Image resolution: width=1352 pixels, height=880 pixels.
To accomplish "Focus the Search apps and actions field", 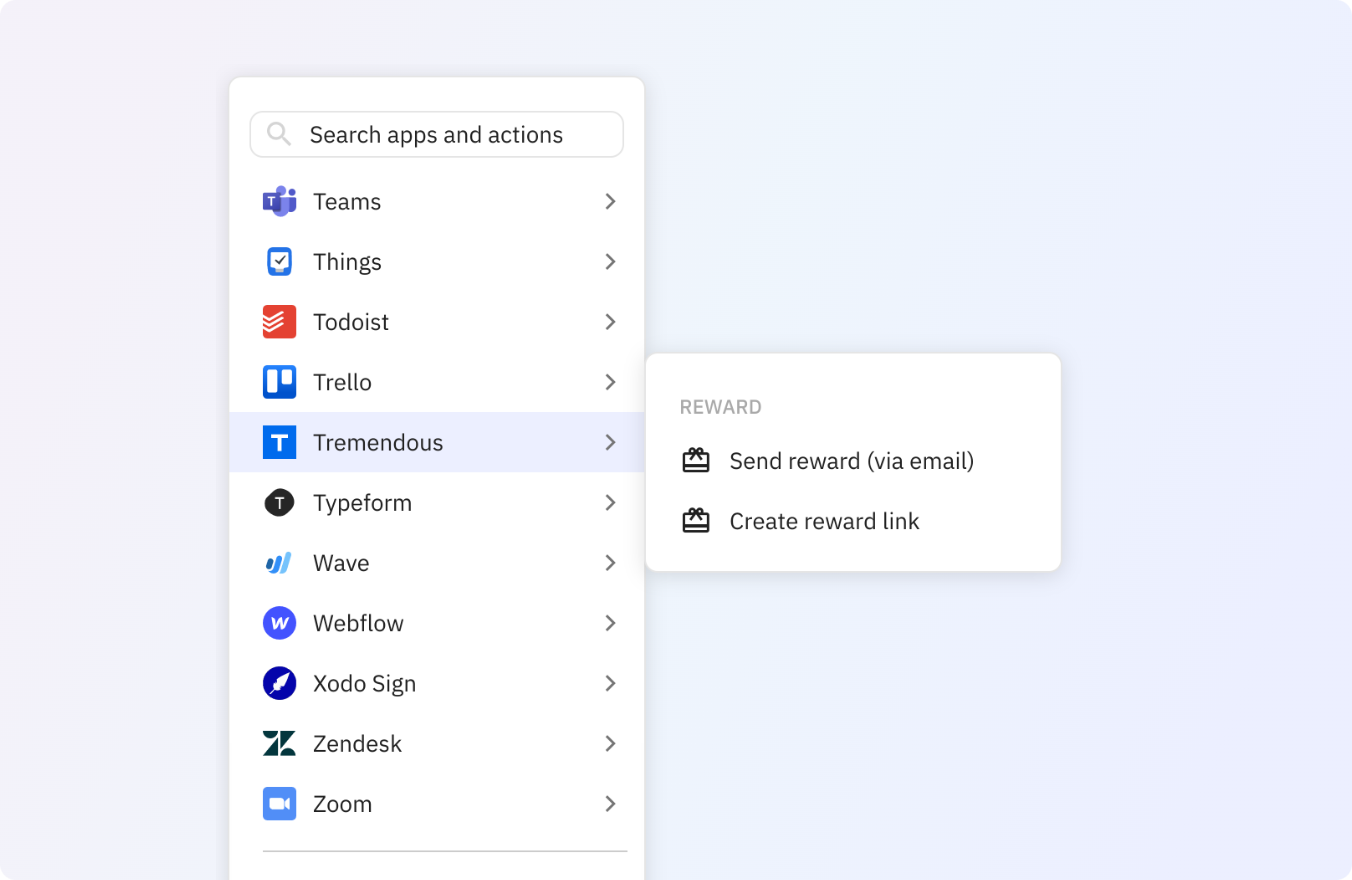I will 437,134.
